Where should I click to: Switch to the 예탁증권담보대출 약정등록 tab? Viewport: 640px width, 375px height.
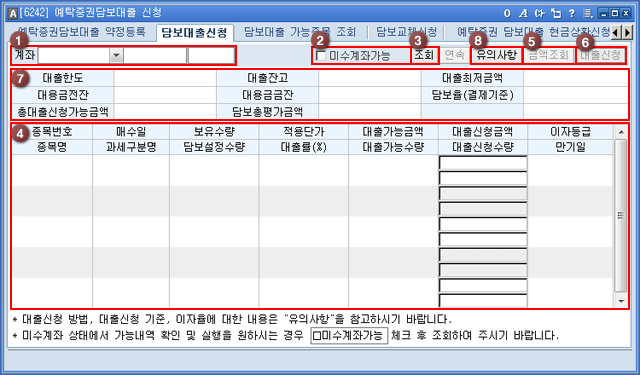(82, 32)
